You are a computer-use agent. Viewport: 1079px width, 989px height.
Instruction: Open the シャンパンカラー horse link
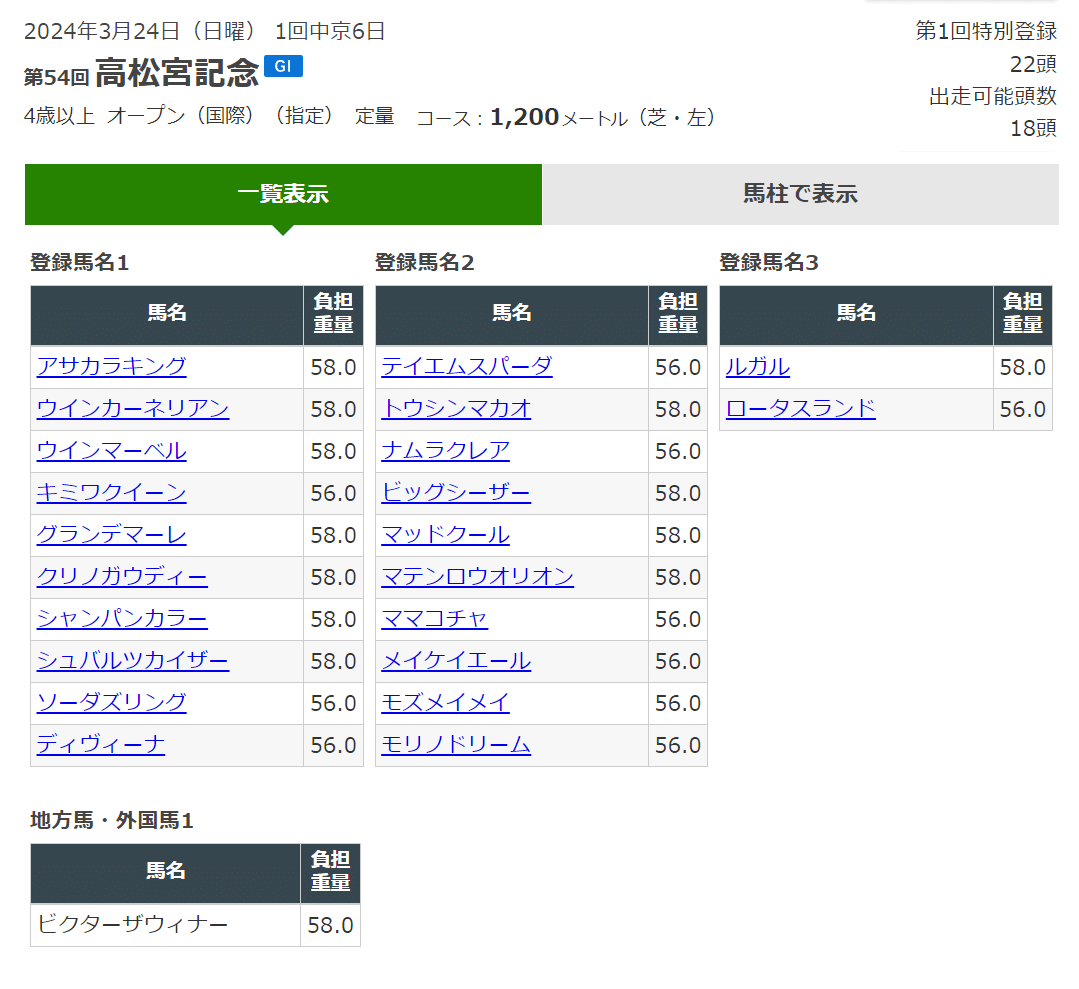coord(122,619)
